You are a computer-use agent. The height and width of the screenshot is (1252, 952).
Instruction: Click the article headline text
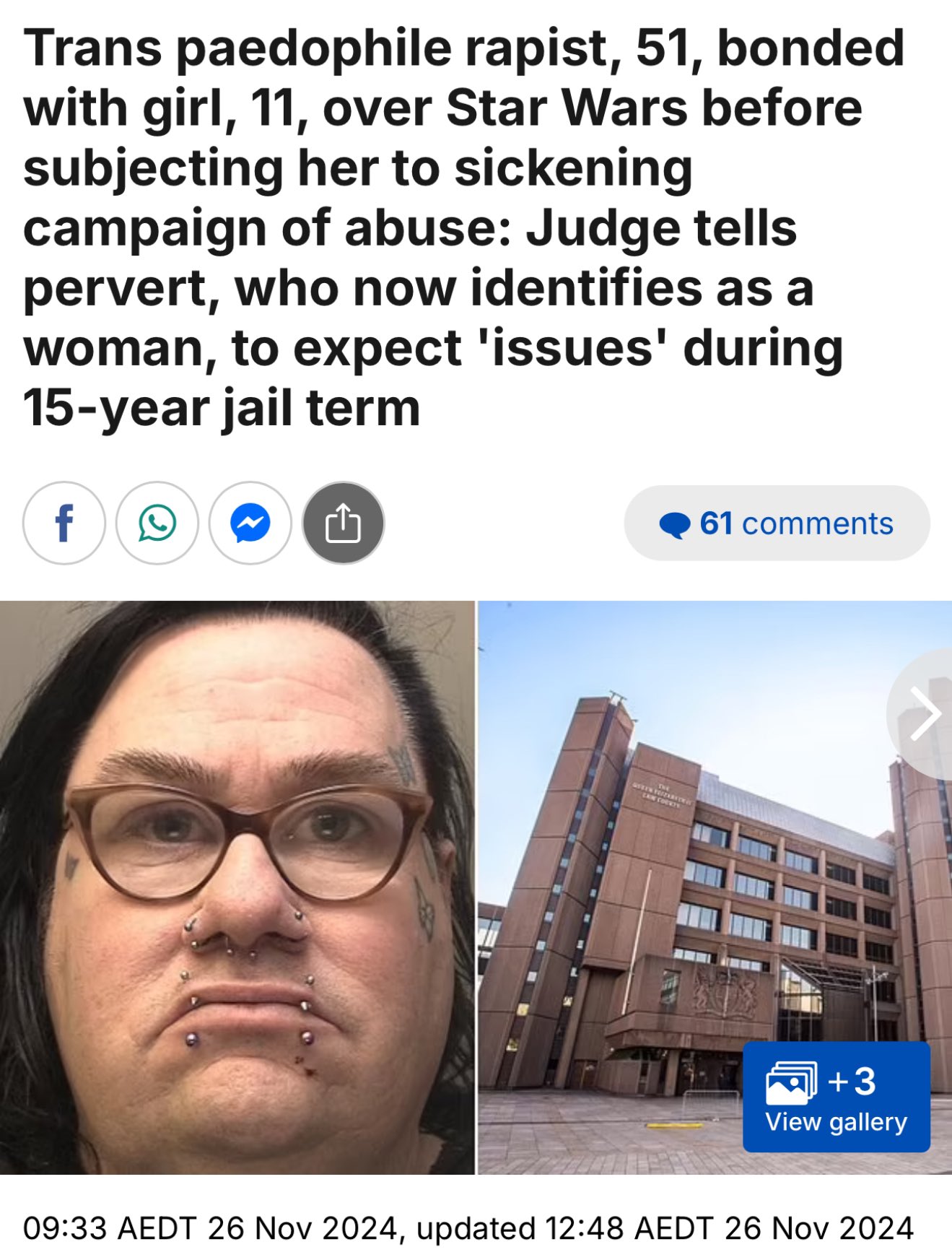coord(464,227)
